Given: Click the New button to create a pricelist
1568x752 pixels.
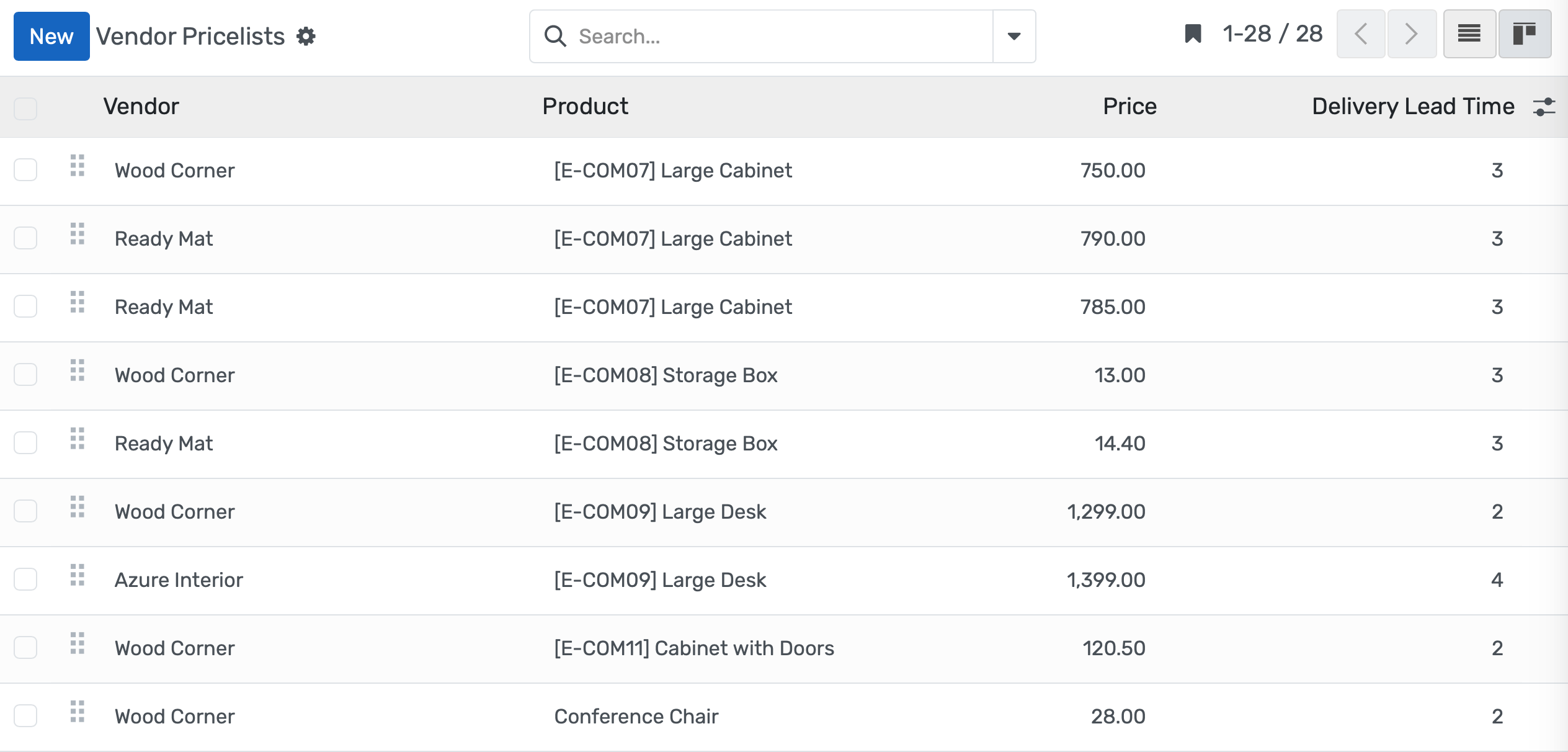Looking at the screenshot, I should pos(51,35).
